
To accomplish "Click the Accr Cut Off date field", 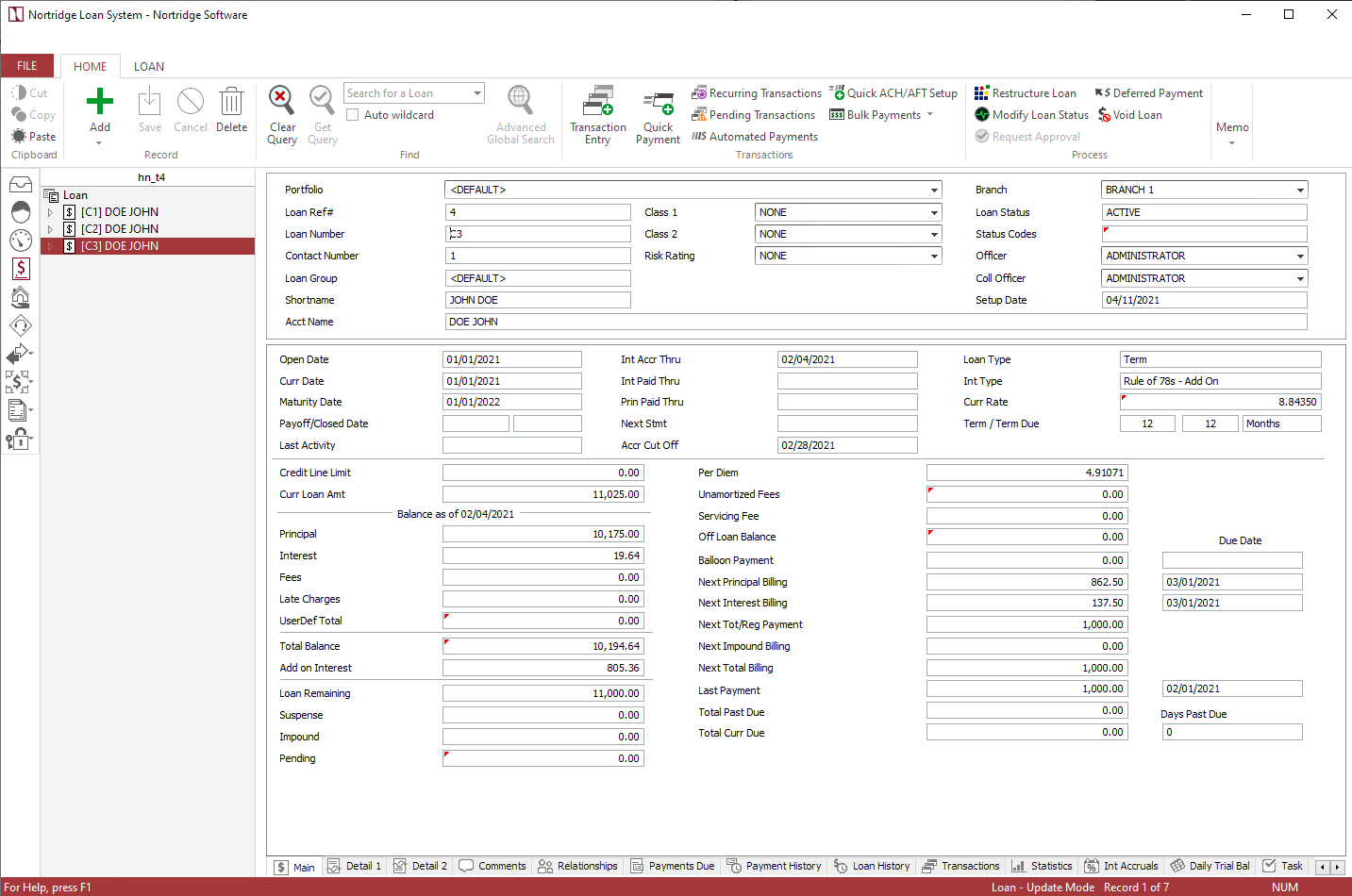I will tap(847, 445).
